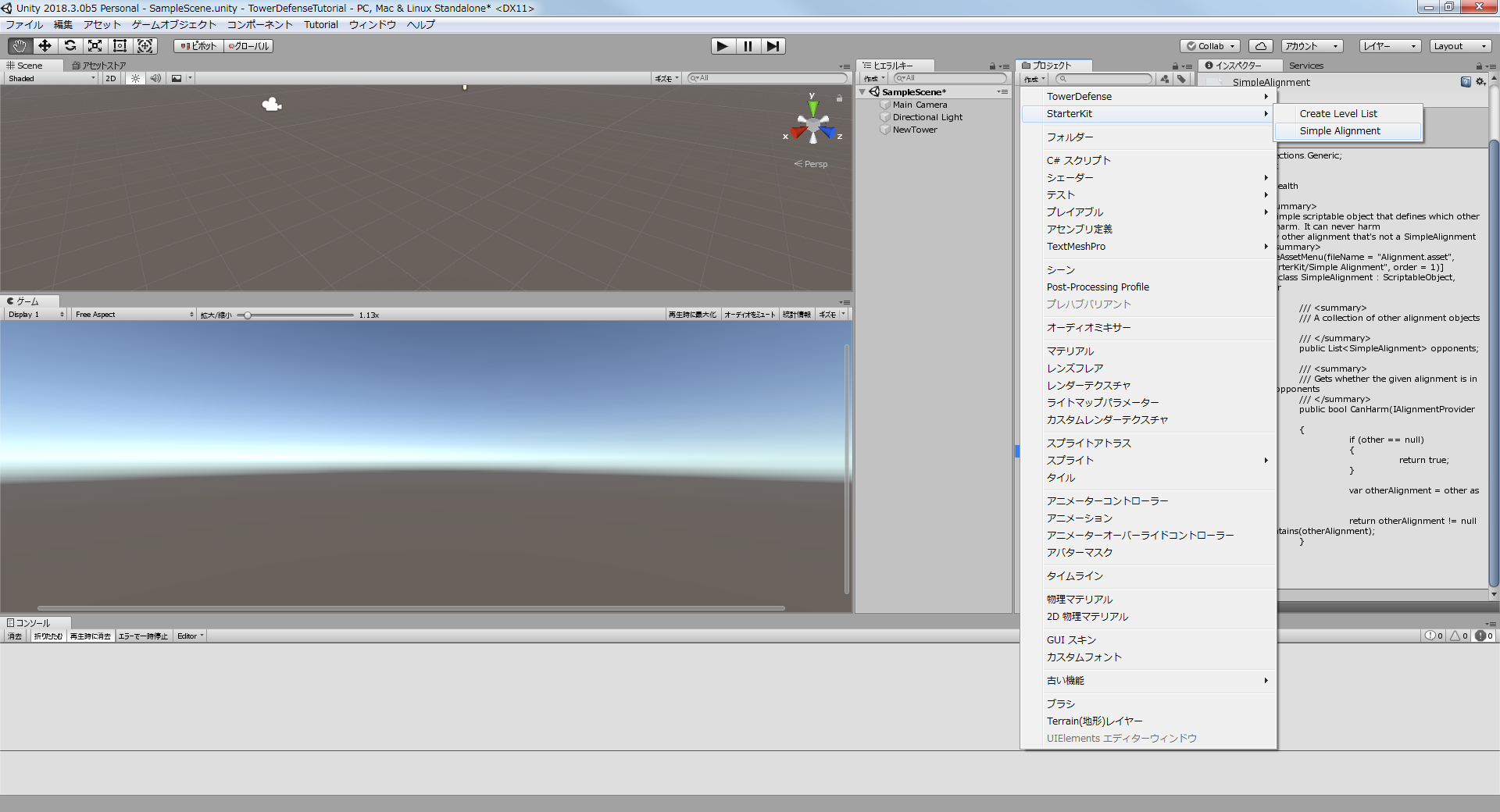Start Play mode
This screenshot has height=812, width=1500.
pyautogui.click(x=723, y=46)
